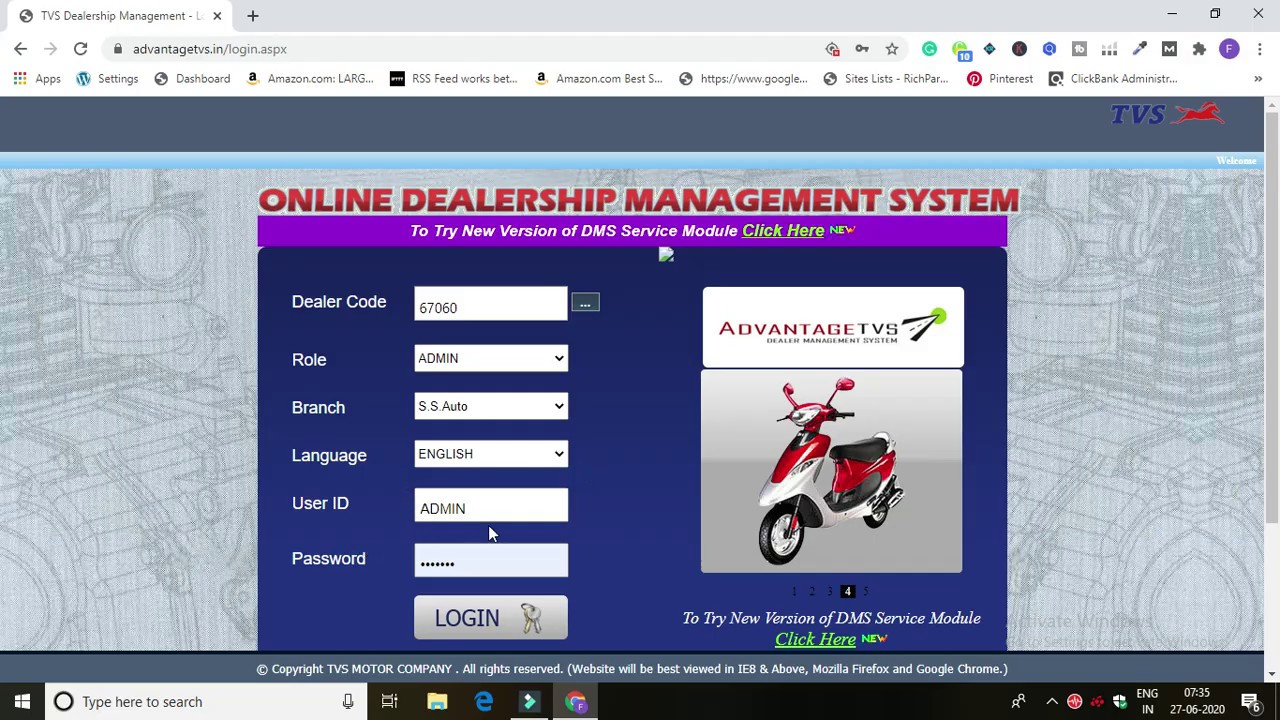Click the ENG IN language indicator
Image resolution: width=1280 pixels, height=720 pixels.
tap(1147, 702)
